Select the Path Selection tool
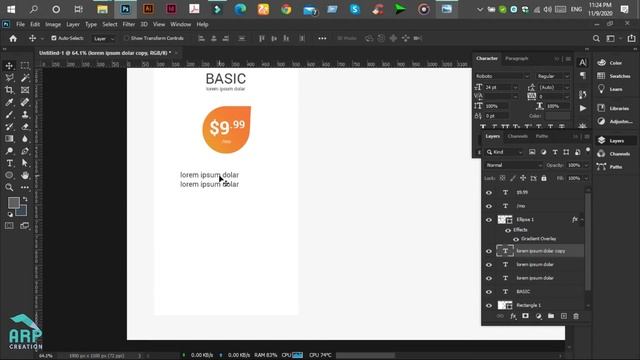The image size is (640, 360). [25, 163]
